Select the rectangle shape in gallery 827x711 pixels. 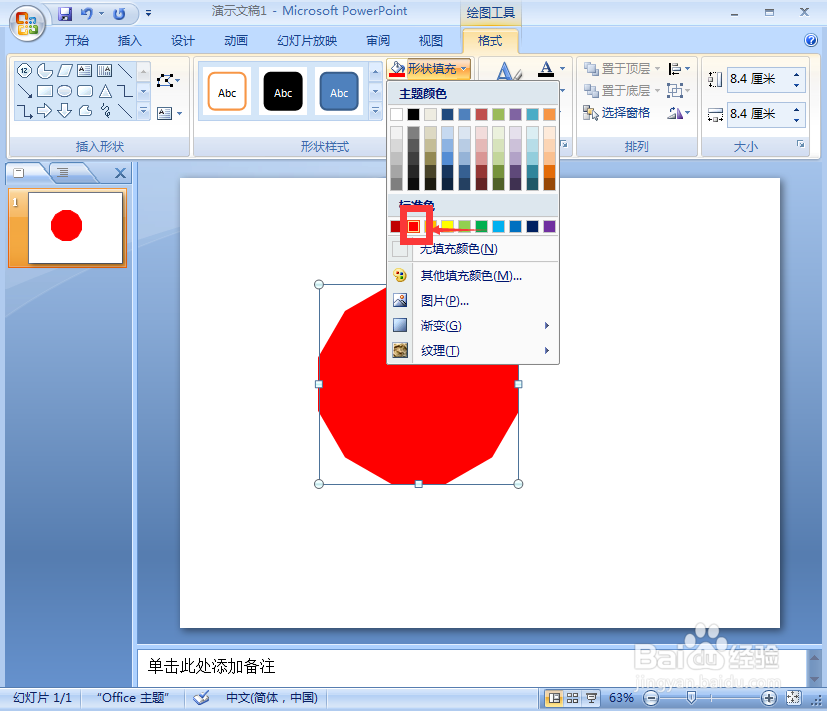tap(44, 91)
